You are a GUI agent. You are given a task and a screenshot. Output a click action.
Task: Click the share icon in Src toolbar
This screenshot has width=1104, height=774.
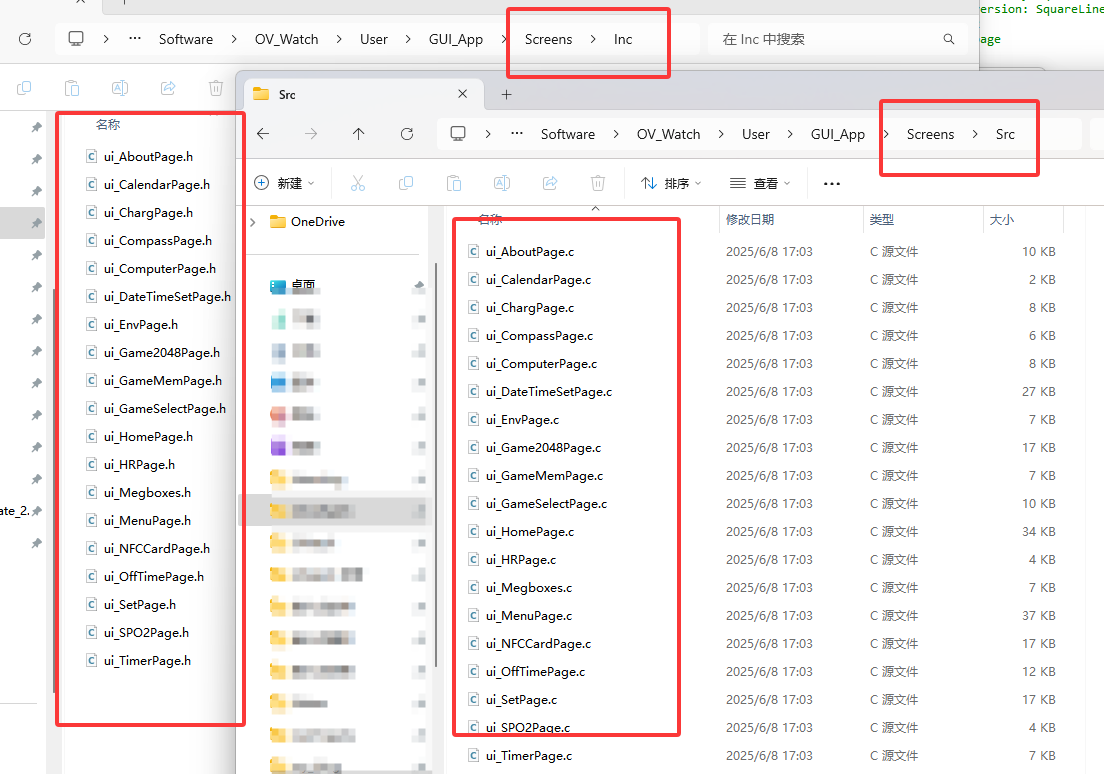[550, 183]
